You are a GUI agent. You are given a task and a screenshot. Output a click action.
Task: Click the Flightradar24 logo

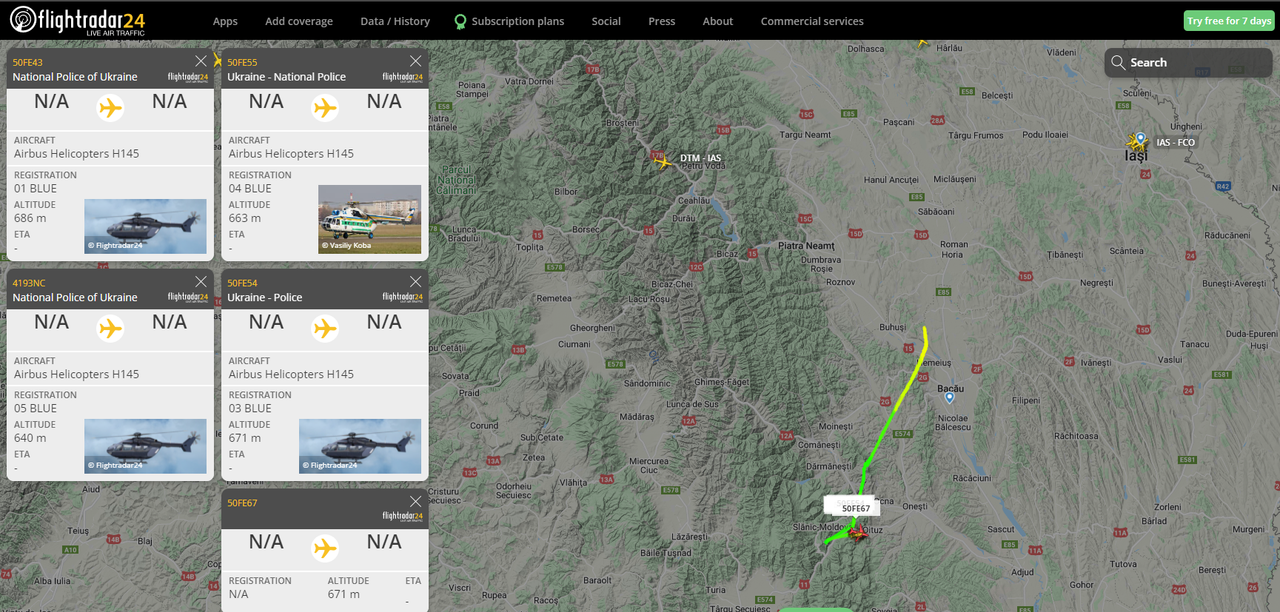coord(77,20)
